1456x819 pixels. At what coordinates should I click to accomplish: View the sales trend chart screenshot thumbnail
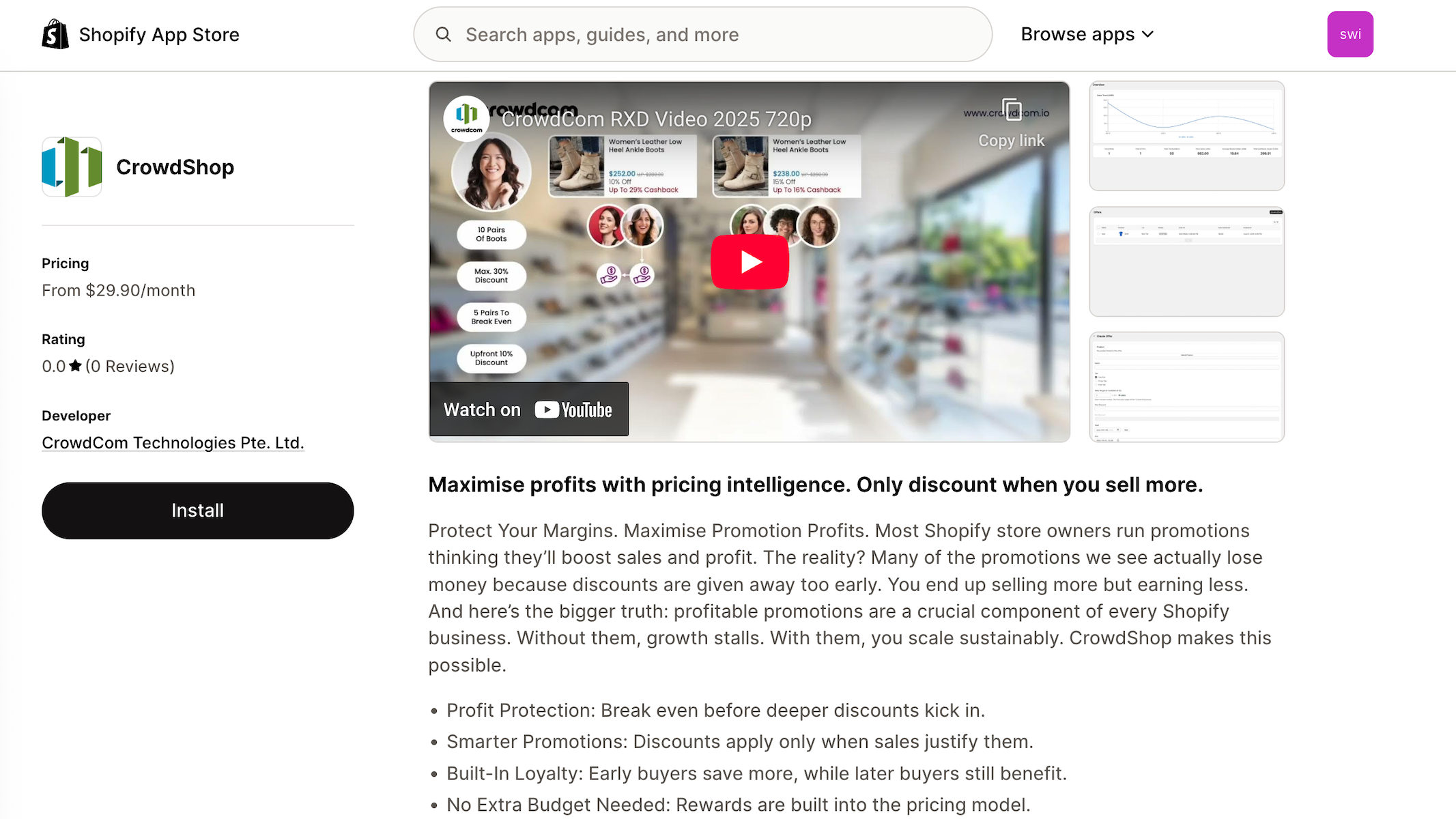pos(1186,136)
